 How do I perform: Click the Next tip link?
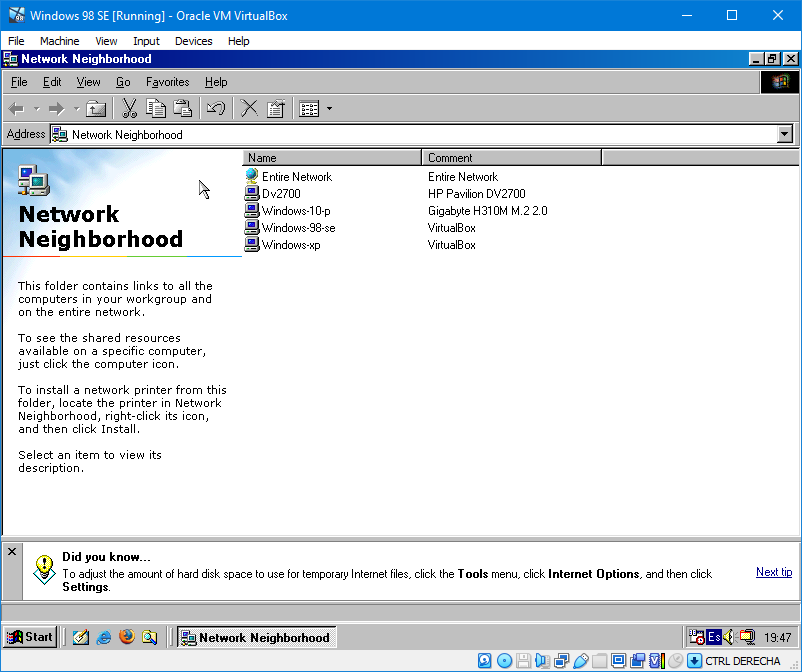773,572
